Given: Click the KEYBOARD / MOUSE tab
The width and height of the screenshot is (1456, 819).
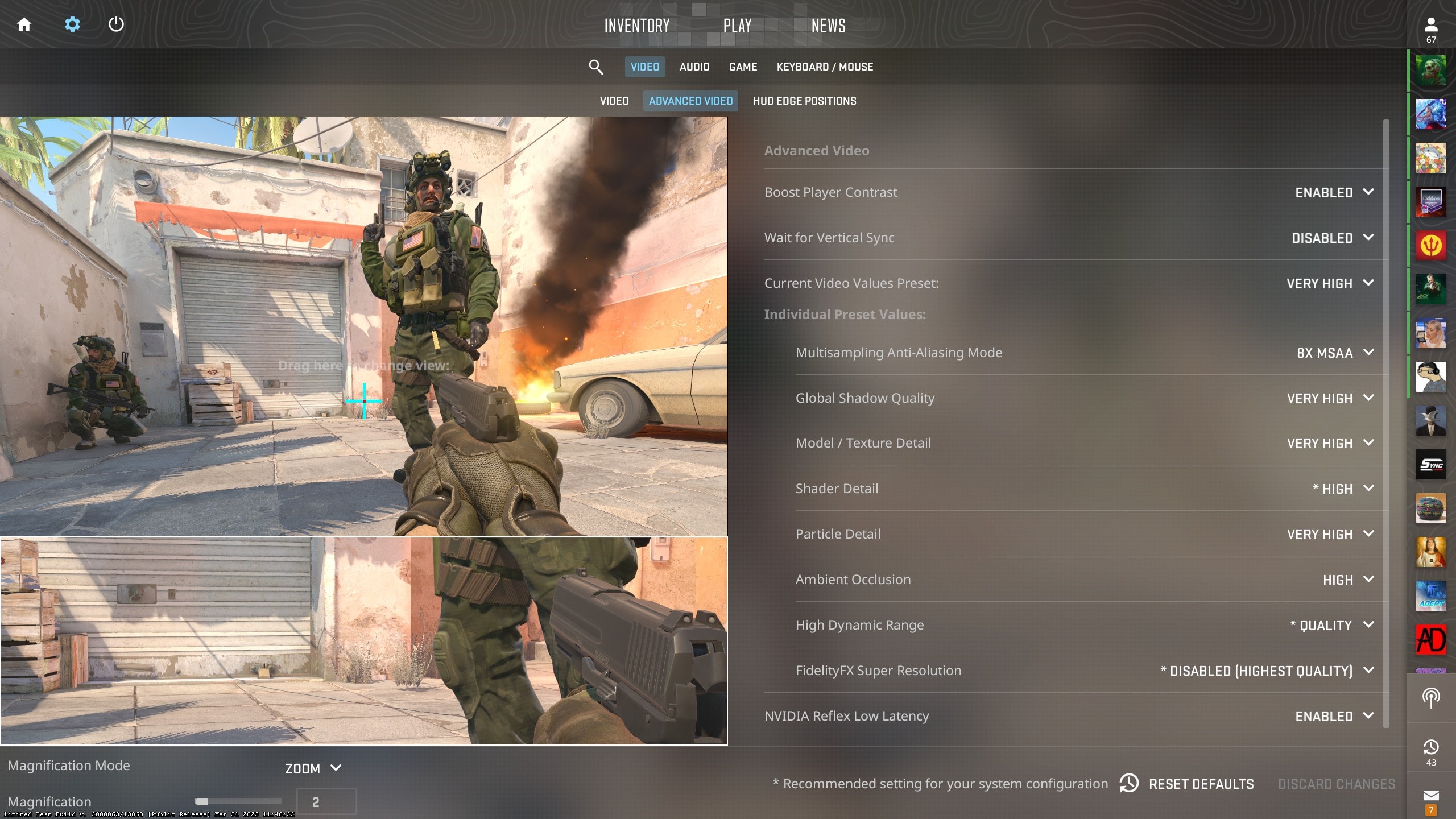Looking at the screenshot, I should (x=825, y=66).
